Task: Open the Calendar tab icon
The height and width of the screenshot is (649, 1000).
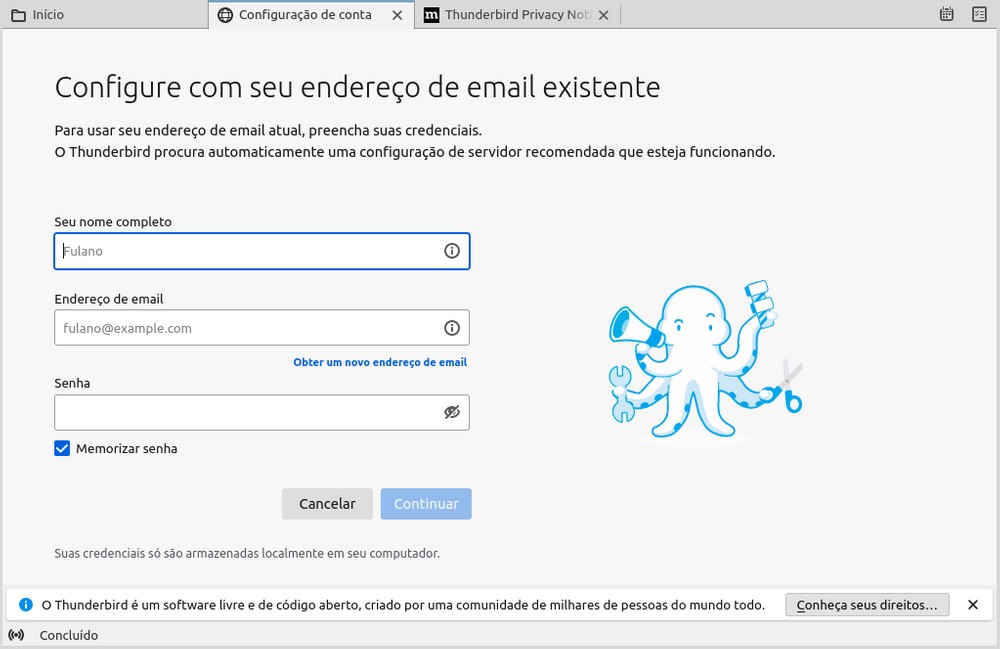Action: pos(946,14)
